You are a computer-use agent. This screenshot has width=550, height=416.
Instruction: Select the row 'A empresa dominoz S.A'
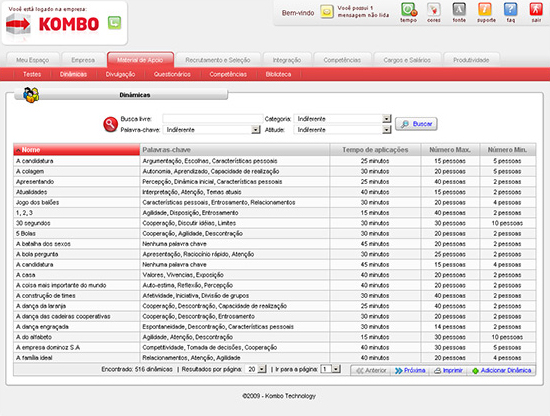[x=275, y=347]
